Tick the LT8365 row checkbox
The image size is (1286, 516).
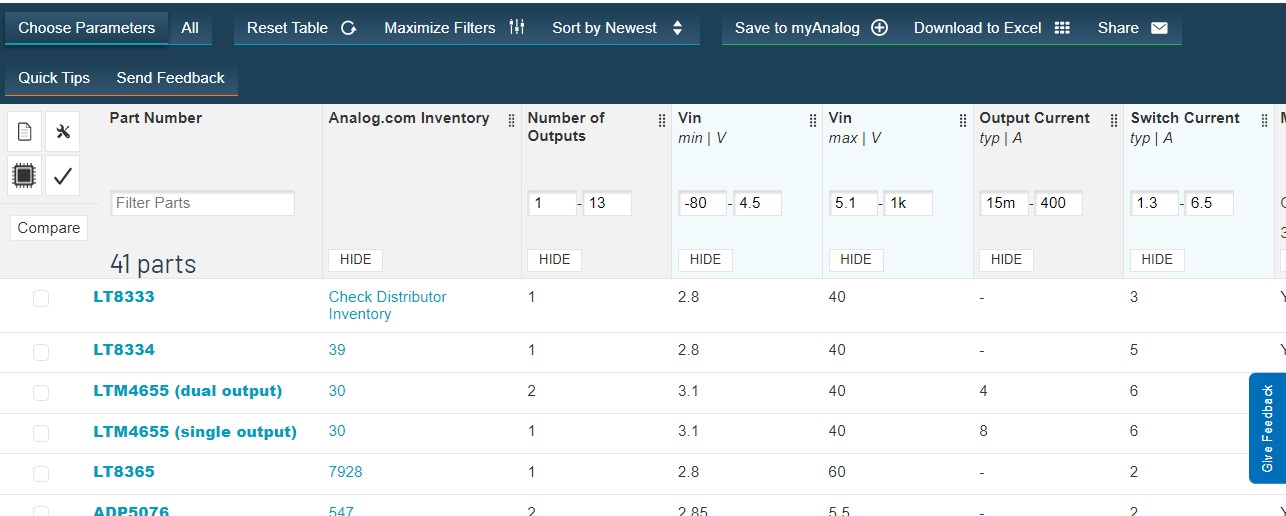click(x=41, y=473)
